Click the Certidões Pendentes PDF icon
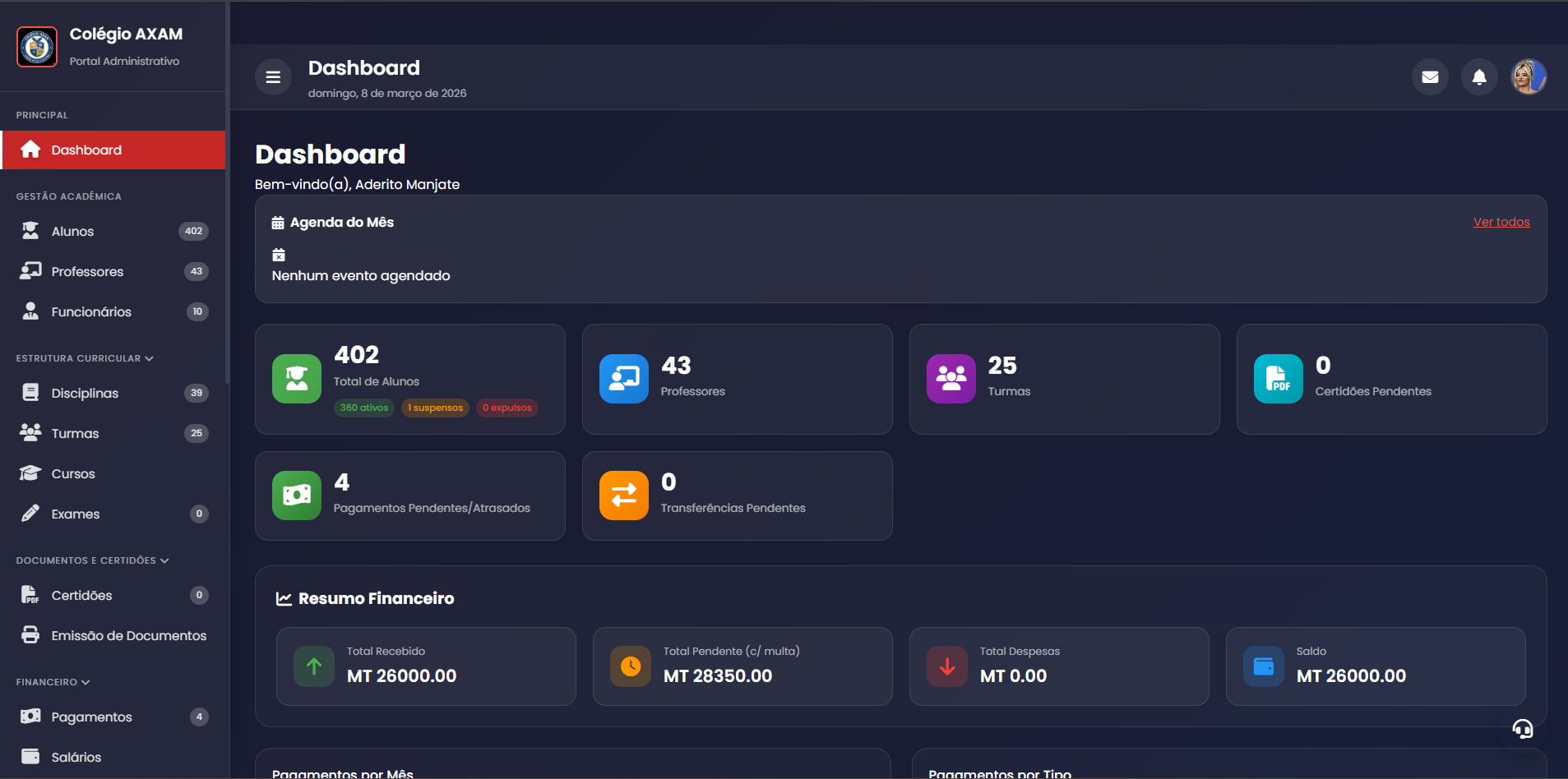 click(x=1277, y=379)
